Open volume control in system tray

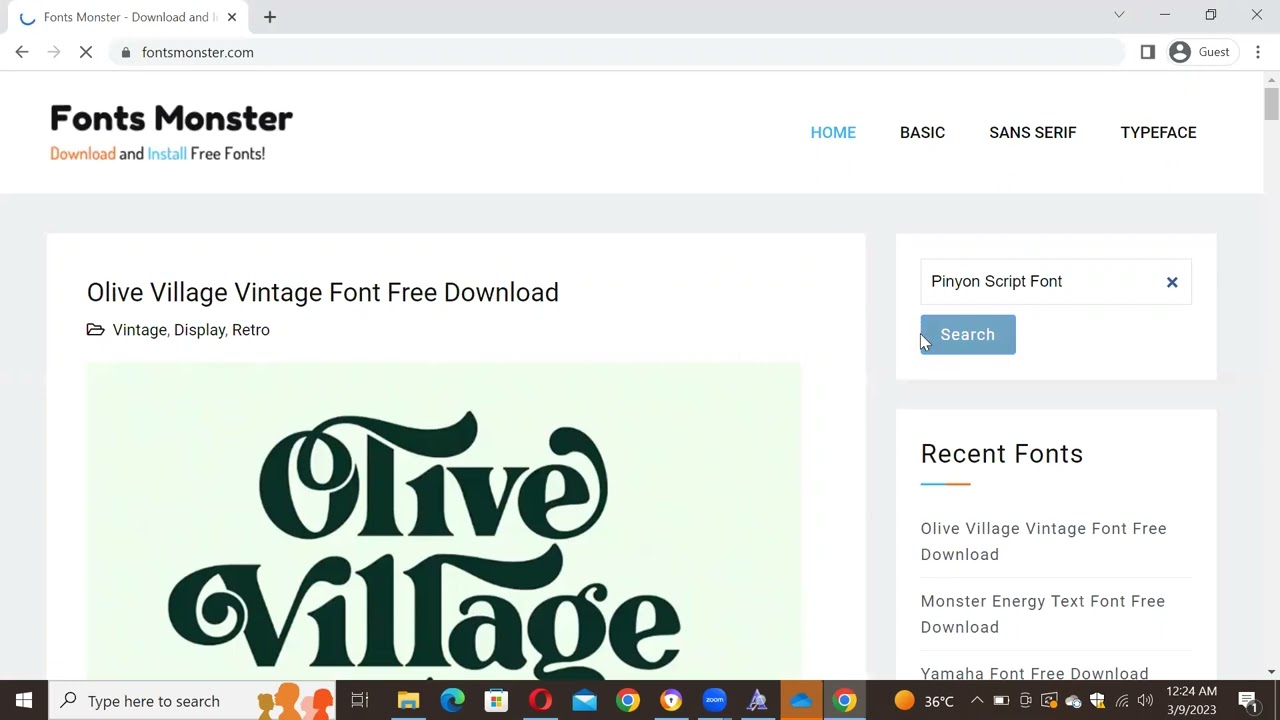point(1145,700)
